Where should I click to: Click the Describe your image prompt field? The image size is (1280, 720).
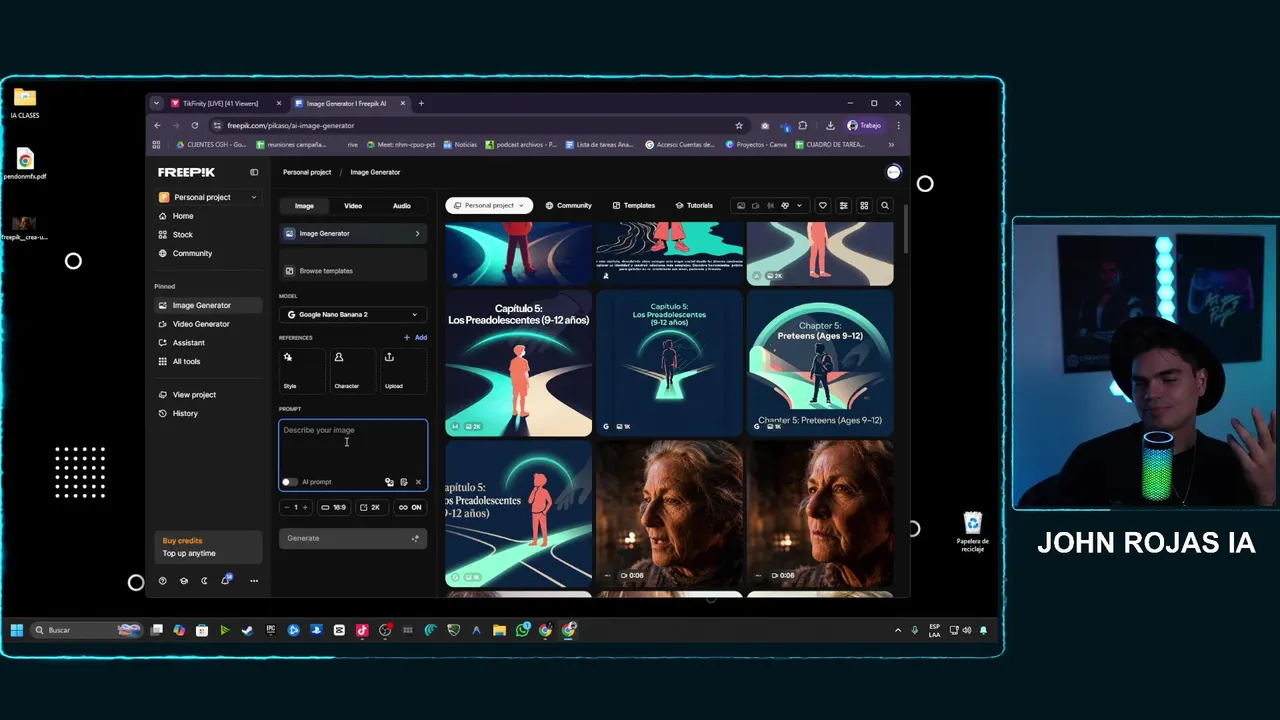[353, 445]
